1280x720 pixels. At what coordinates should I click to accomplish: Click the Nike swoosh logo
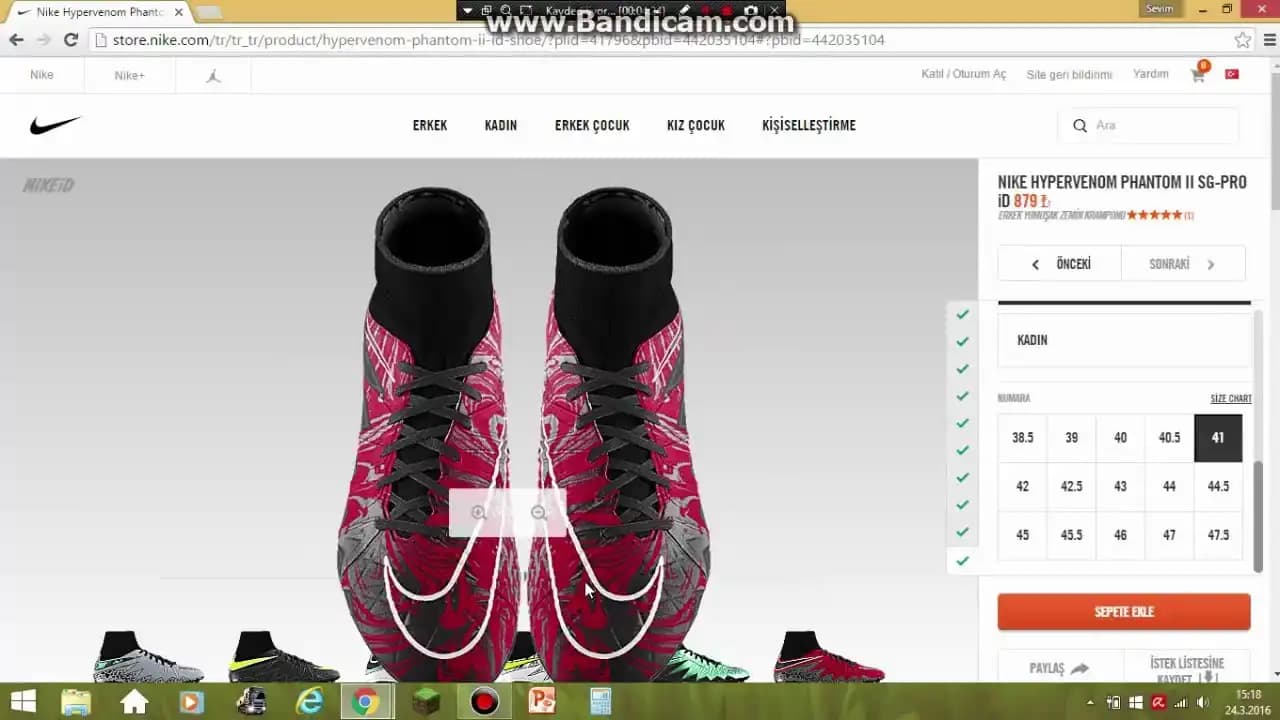(55, 125)
